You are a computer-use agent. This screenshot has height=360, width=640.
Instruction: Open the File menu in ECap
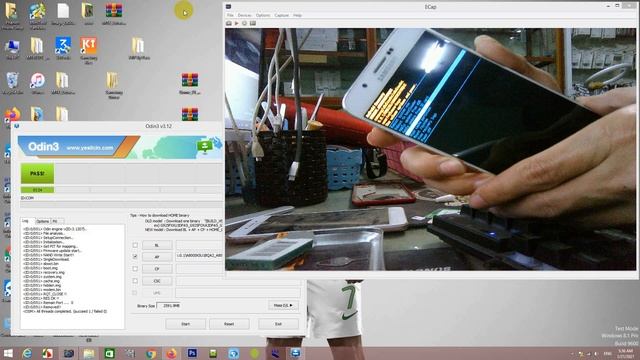coord(230,15)
